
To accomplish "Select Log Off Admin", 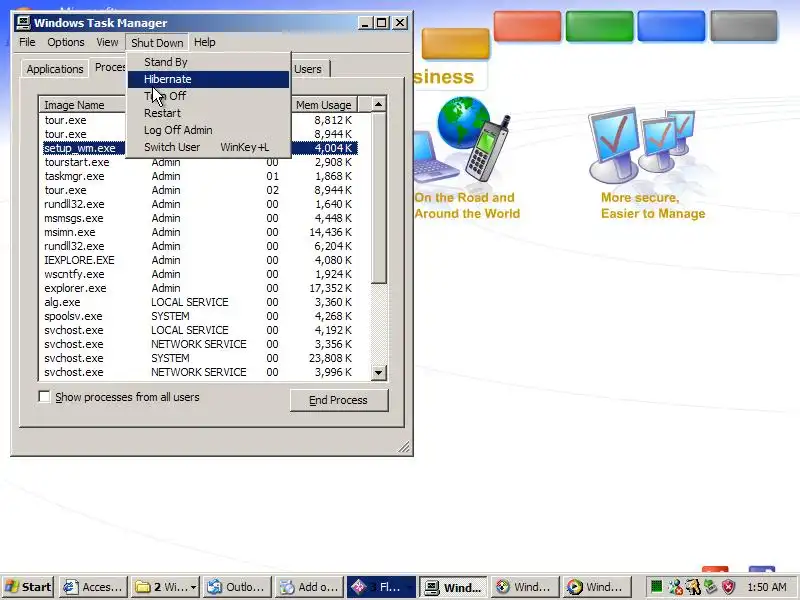I will (x=208, y=130).
